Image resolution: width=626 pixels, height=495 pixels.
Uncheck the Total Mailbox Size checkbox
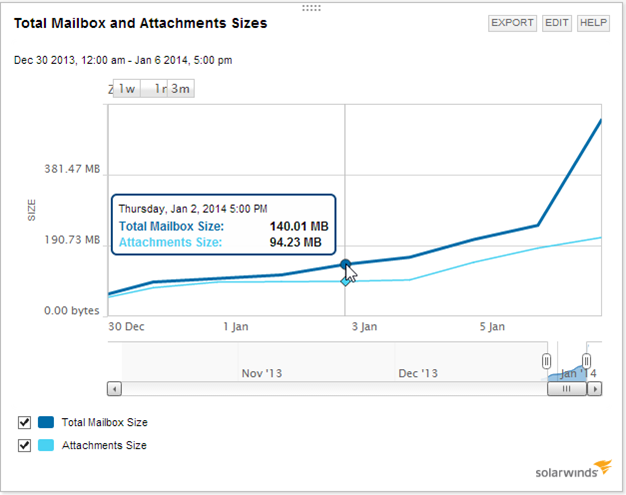click(x=25, y=423)
